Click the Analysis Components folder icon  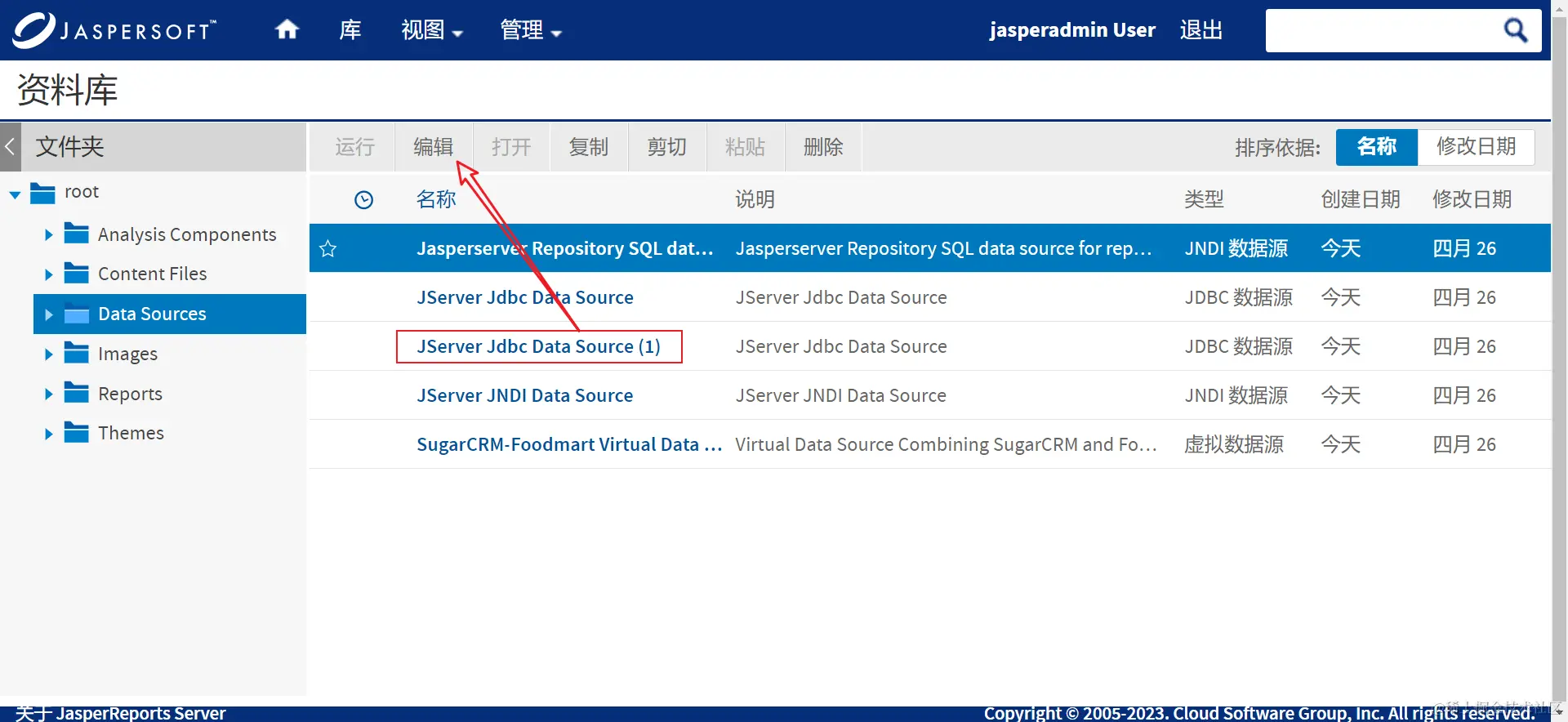click(x=77, y=234)
